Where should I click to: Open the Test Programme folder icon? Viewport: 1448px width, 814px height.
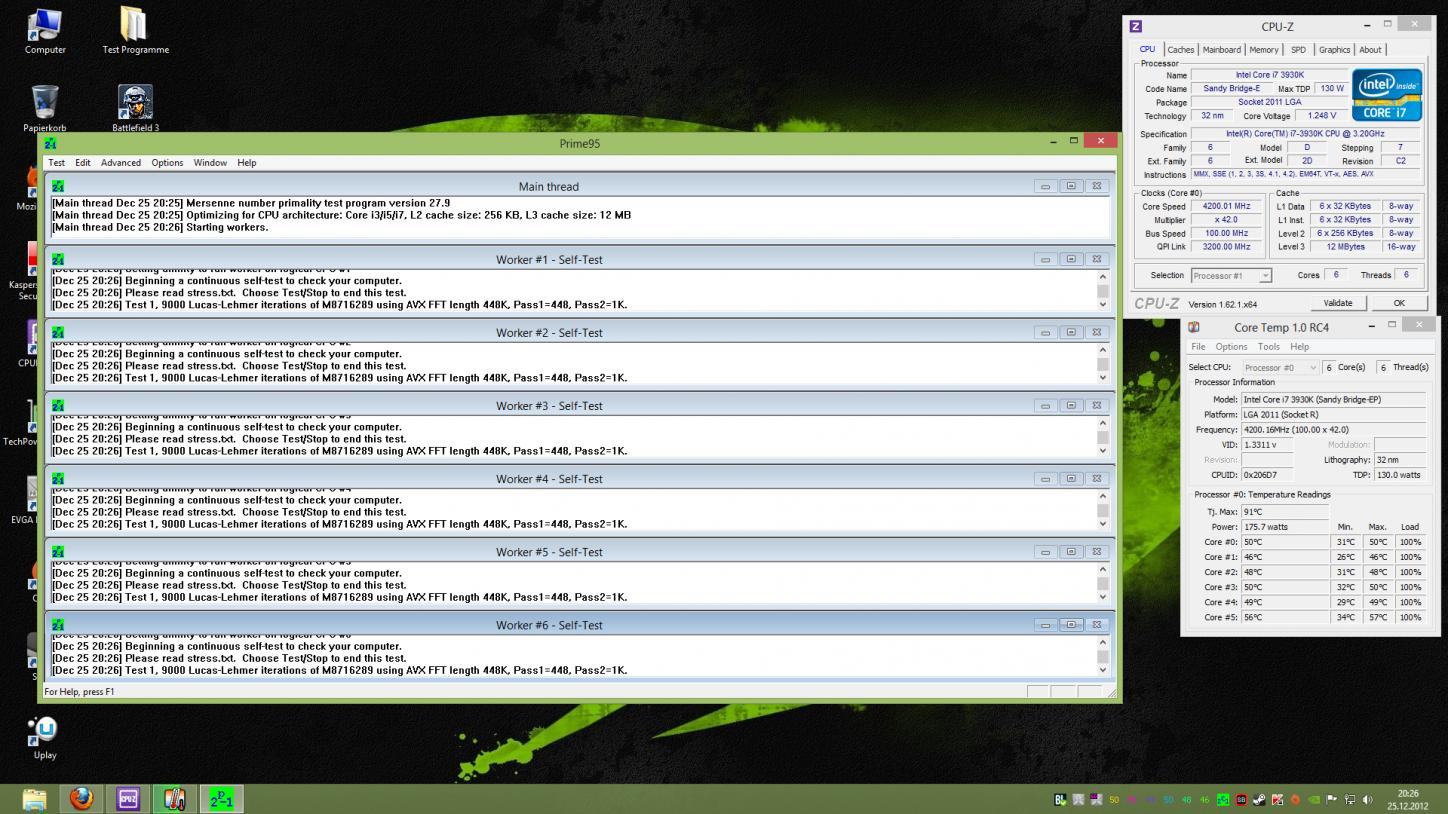pyautogui.click(x=135, y=25)
